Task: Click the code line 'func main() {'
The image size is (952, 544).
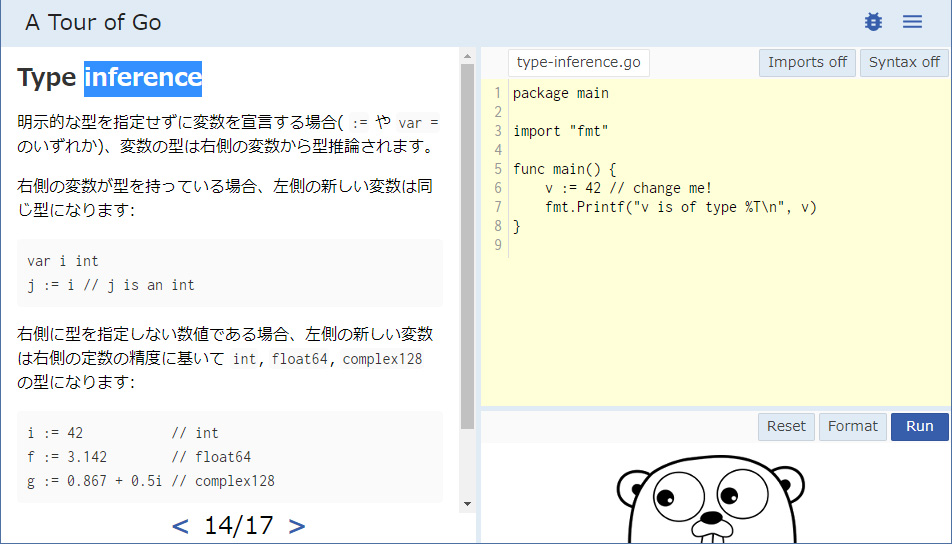Action: click(564, 169)
